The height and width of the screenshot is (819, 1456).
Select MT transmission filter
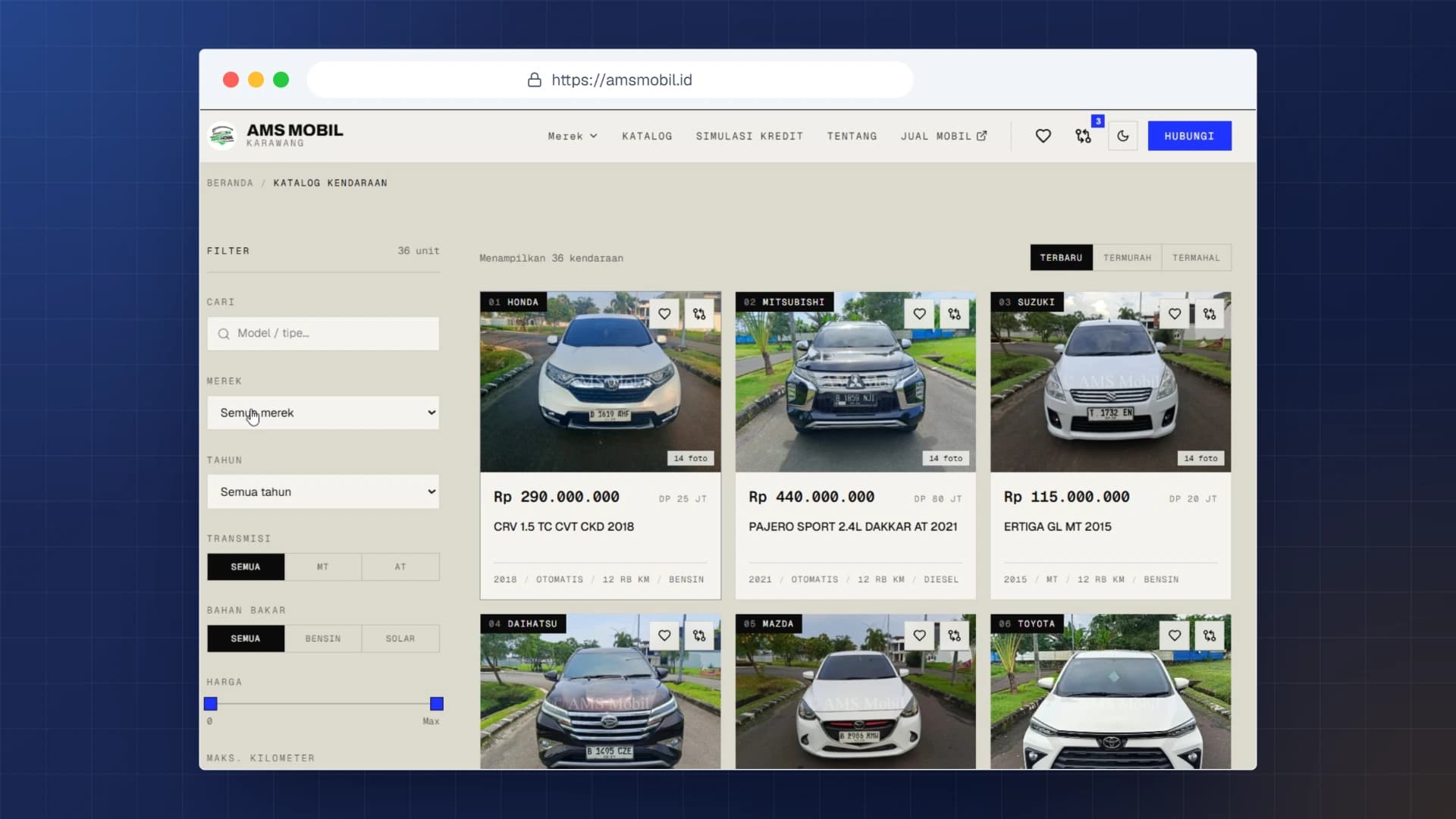(x=323, y=566)
